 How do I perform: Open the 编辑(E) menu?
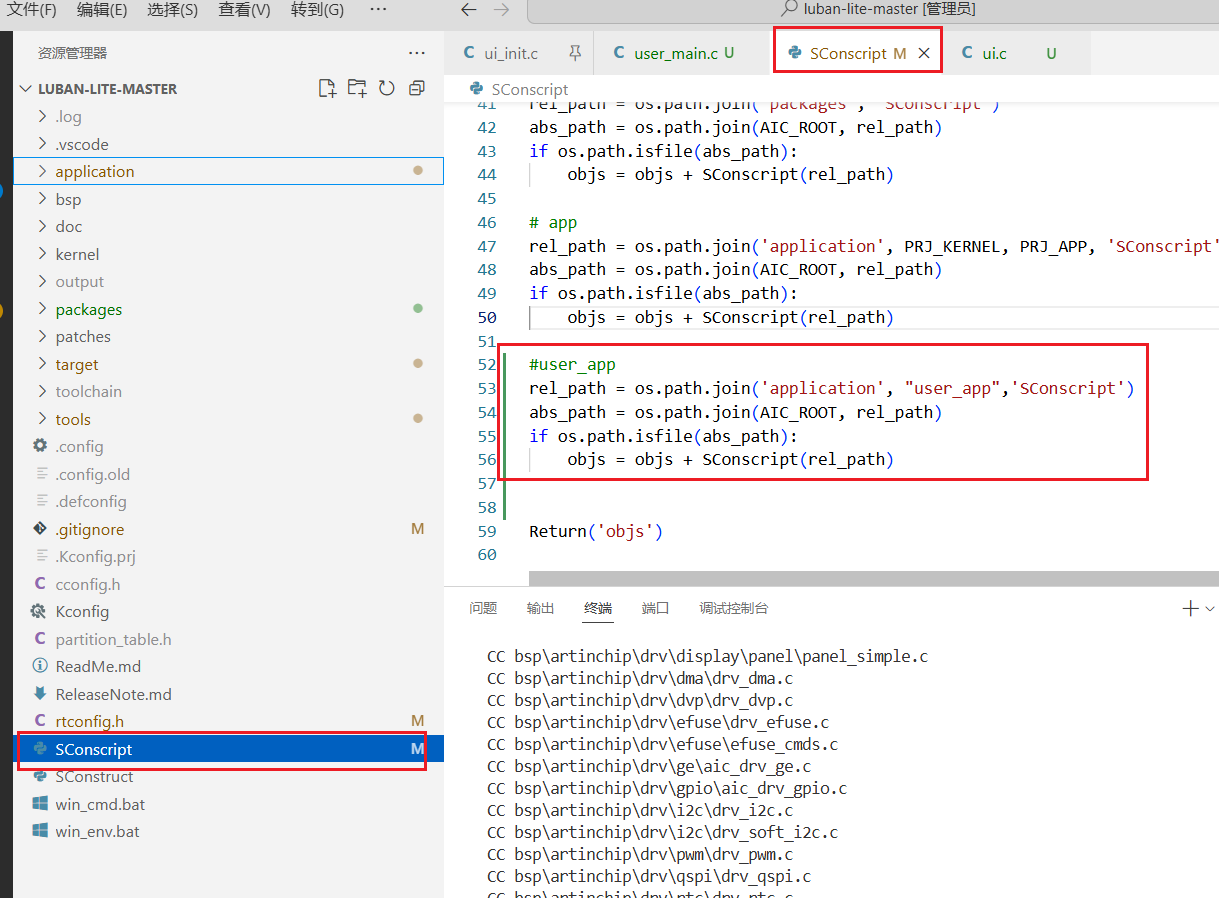[102, 9]
